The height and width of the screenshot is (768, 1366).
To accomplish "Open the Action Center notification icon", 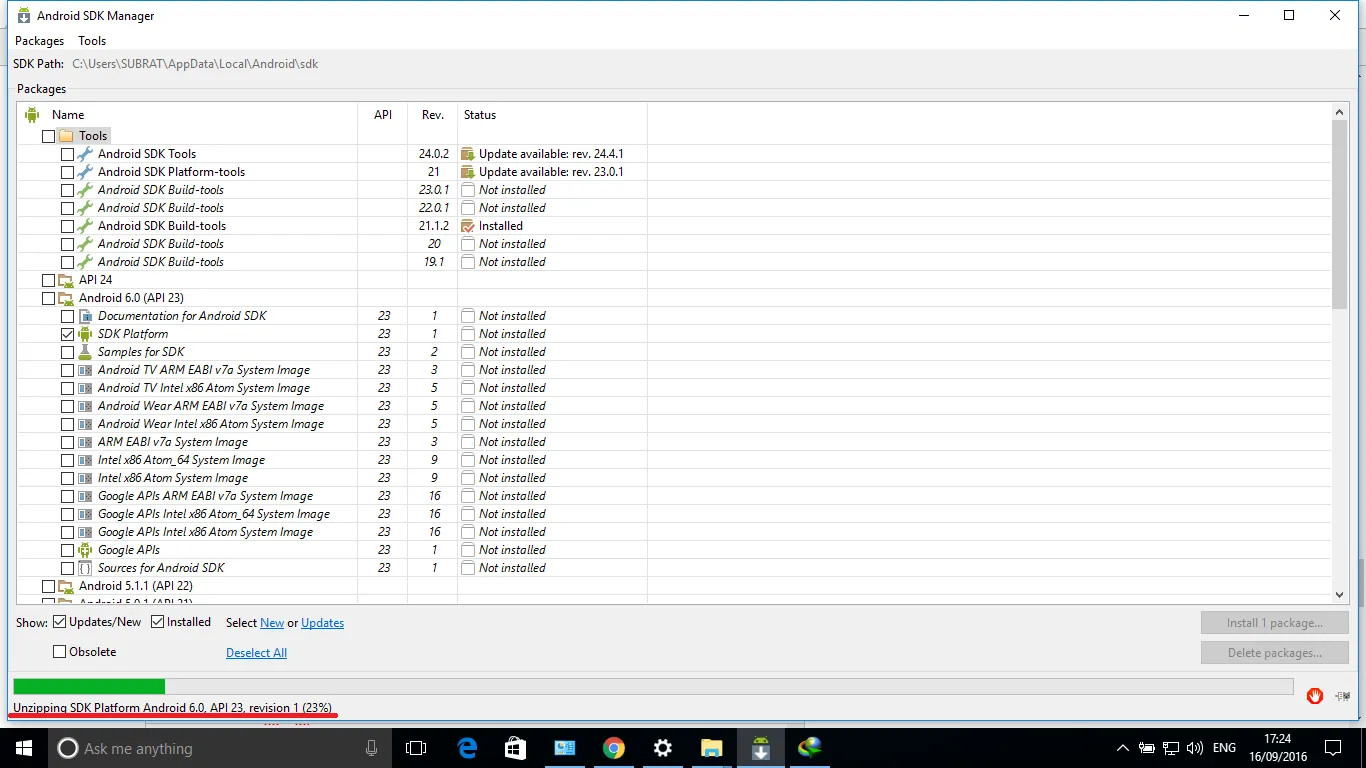I will point(1332,748).
